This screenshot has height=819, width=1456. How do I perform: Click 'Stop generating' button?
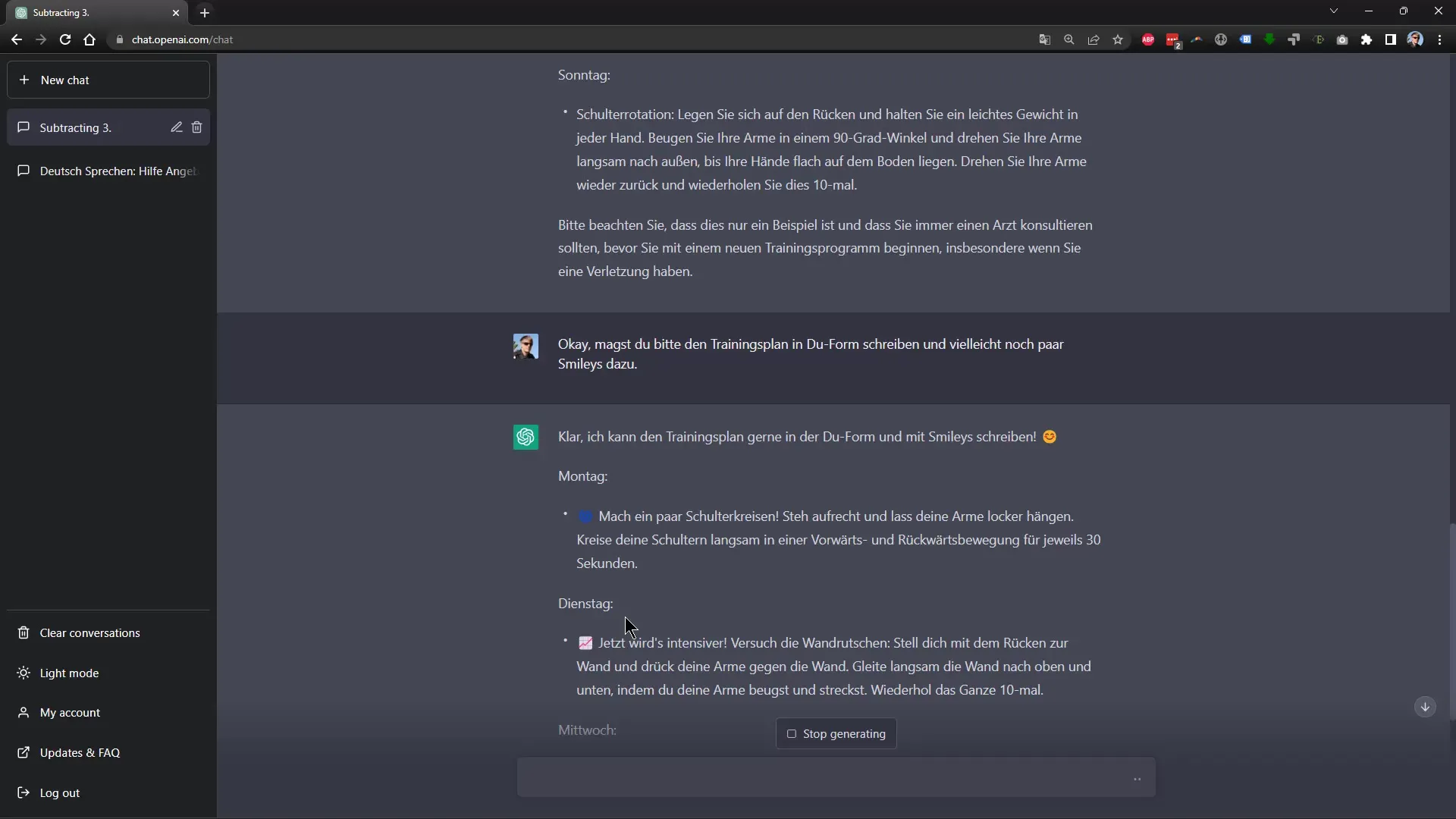click(838, 733)
